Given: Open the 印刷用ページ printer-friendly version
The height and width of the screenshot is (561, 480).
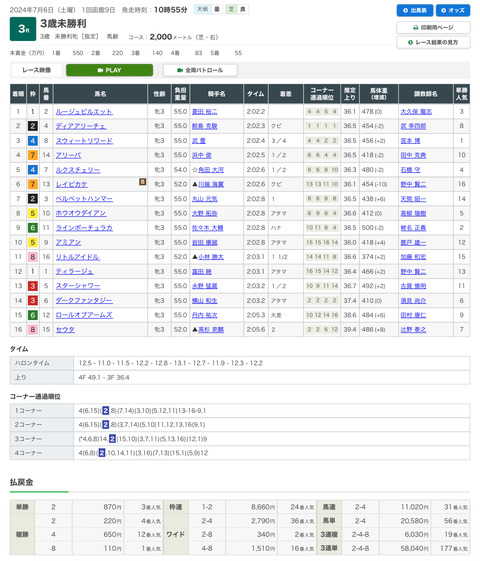Looking at the screenshot, I should click(x=433, y=28).
